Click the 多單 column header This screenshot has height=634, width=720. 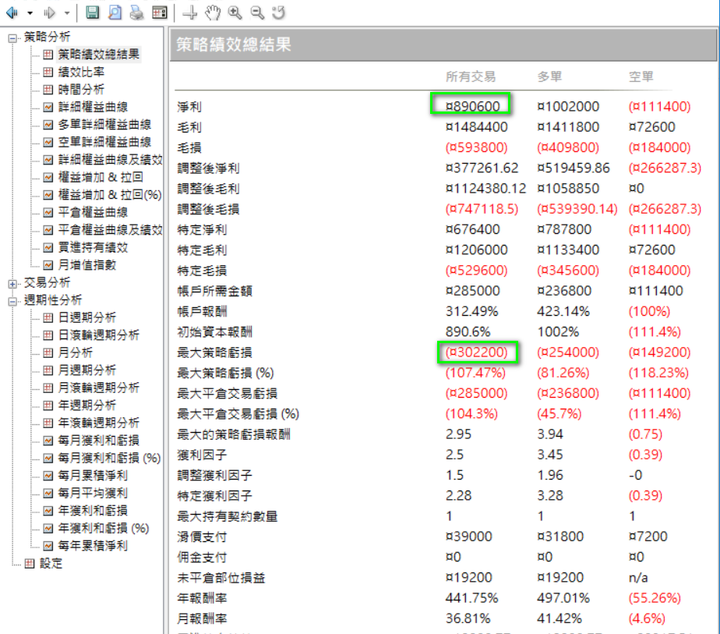pyautogui.click(x=550, y=77)
